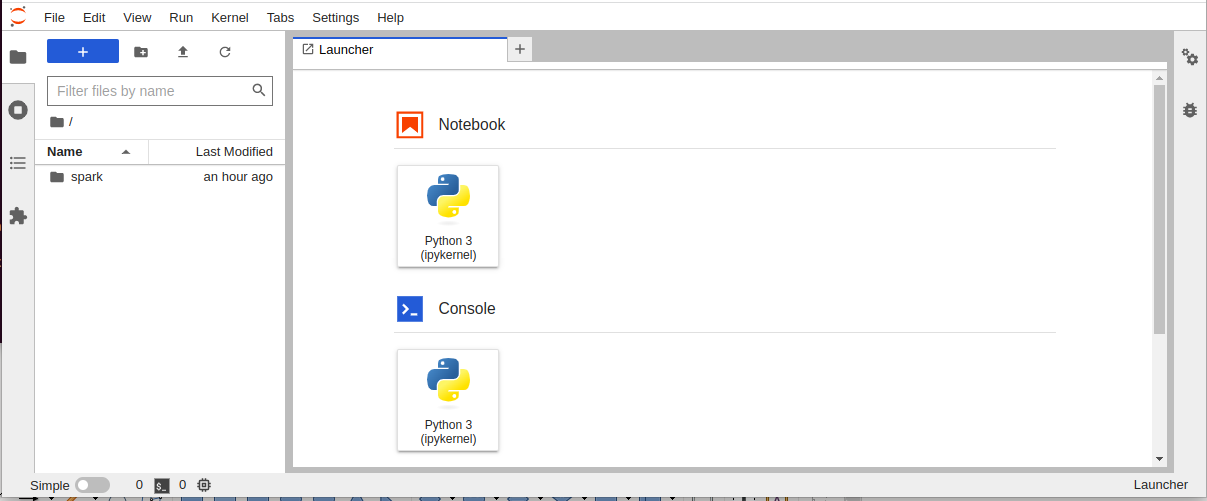Click the New Folder icon
The width and height of the screenshot is (1207, 501).
tap(141, 52)
